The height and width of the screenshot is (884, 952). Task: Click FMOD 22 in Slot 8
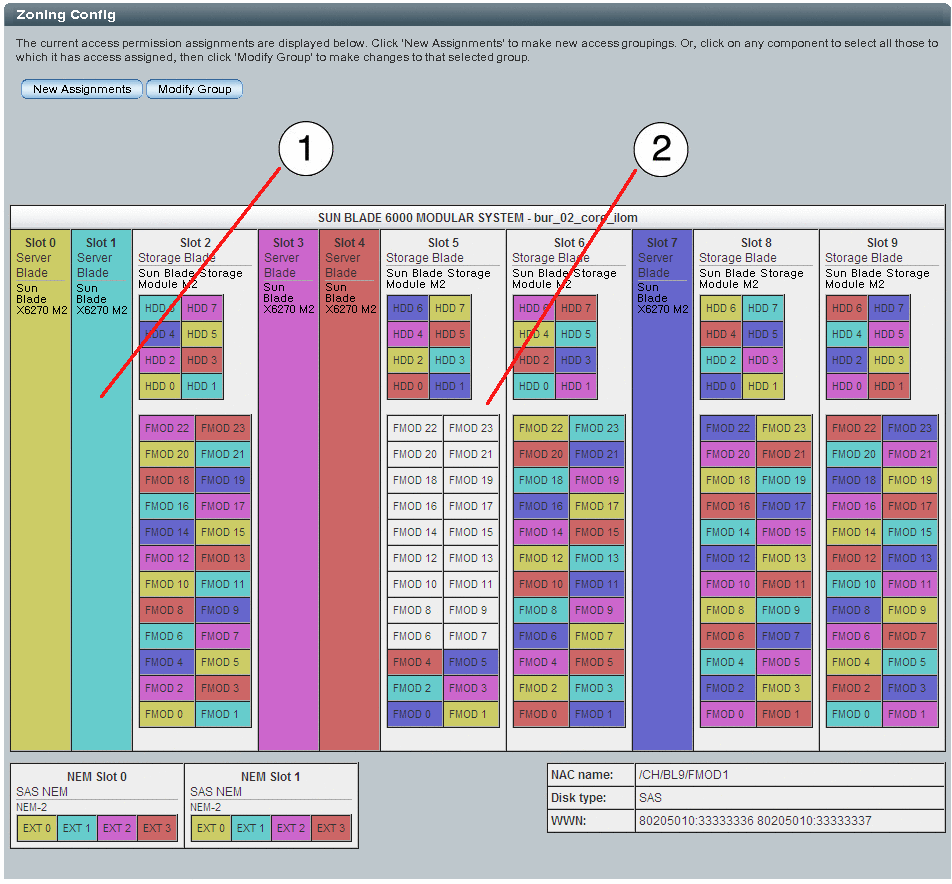click(728, 429)
